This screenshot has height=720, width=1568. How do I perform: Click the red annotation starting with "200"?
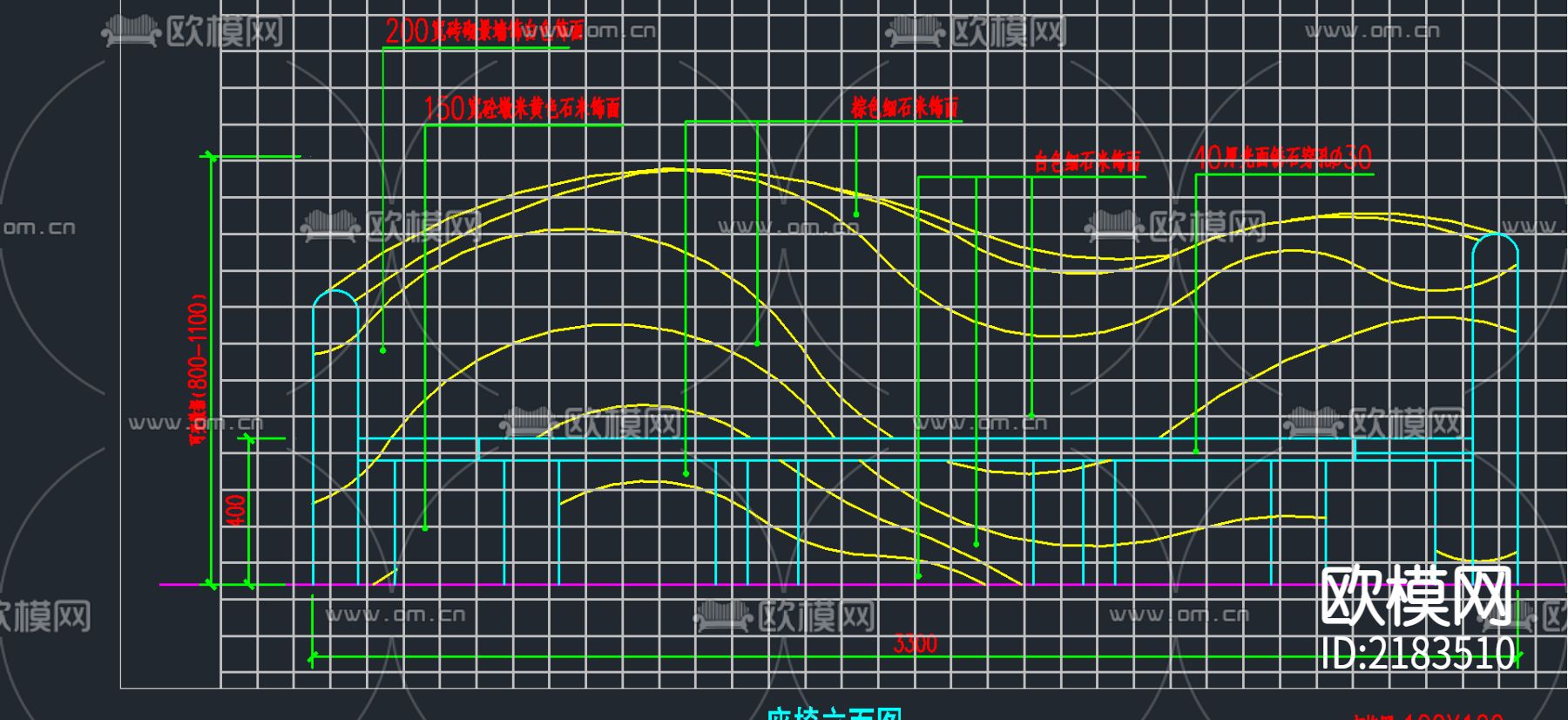click(484, 31)
